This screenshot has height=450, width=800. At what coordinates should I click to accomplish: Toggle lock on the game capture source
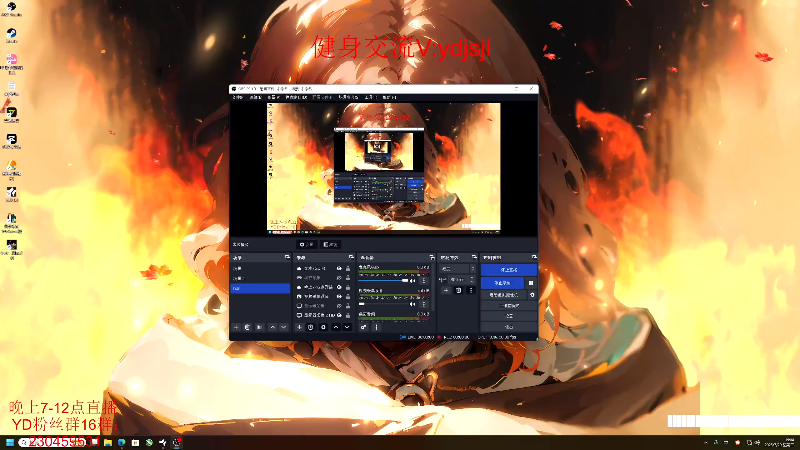click(x=348, y=278)
